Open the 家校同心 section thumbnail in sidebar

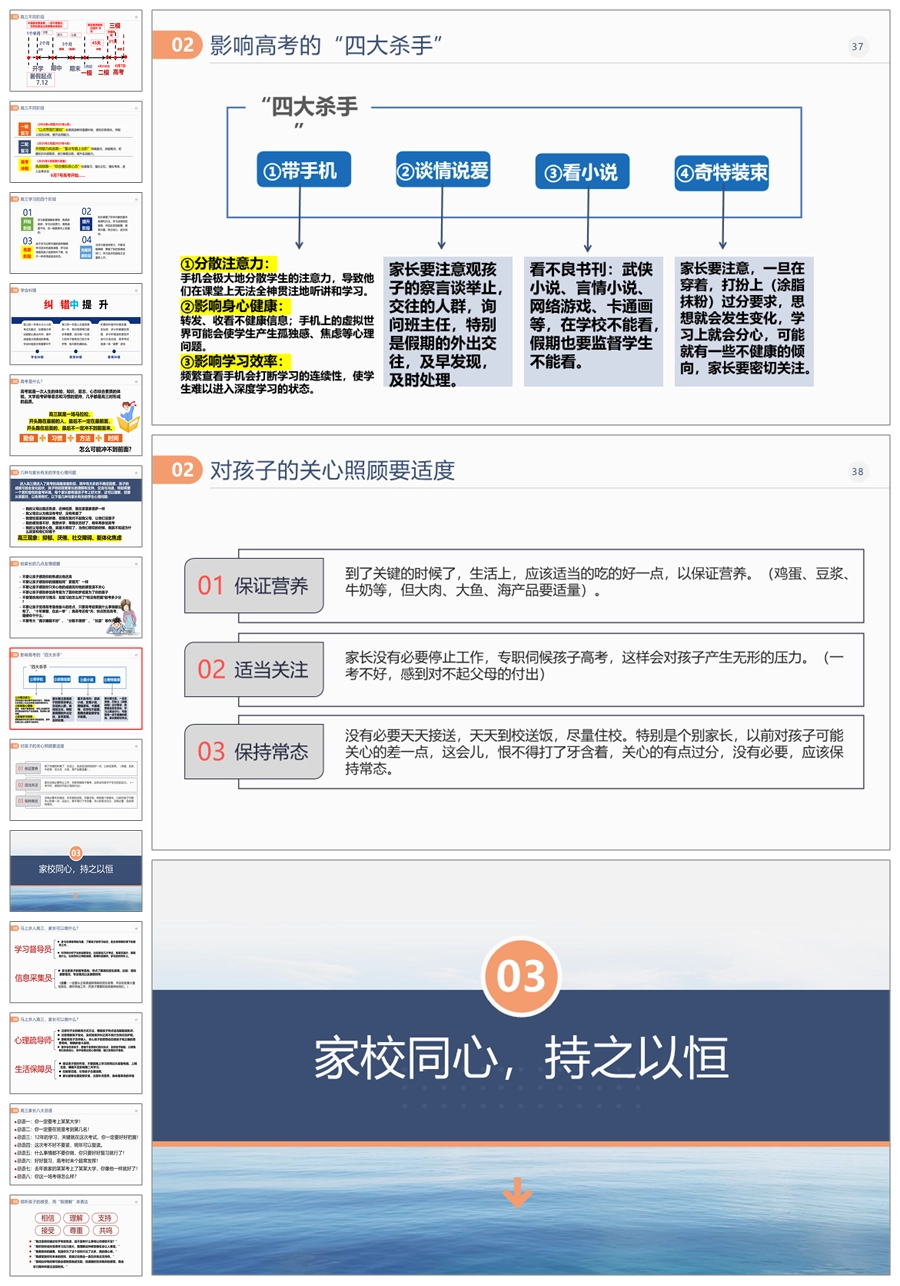coord(76,870)
